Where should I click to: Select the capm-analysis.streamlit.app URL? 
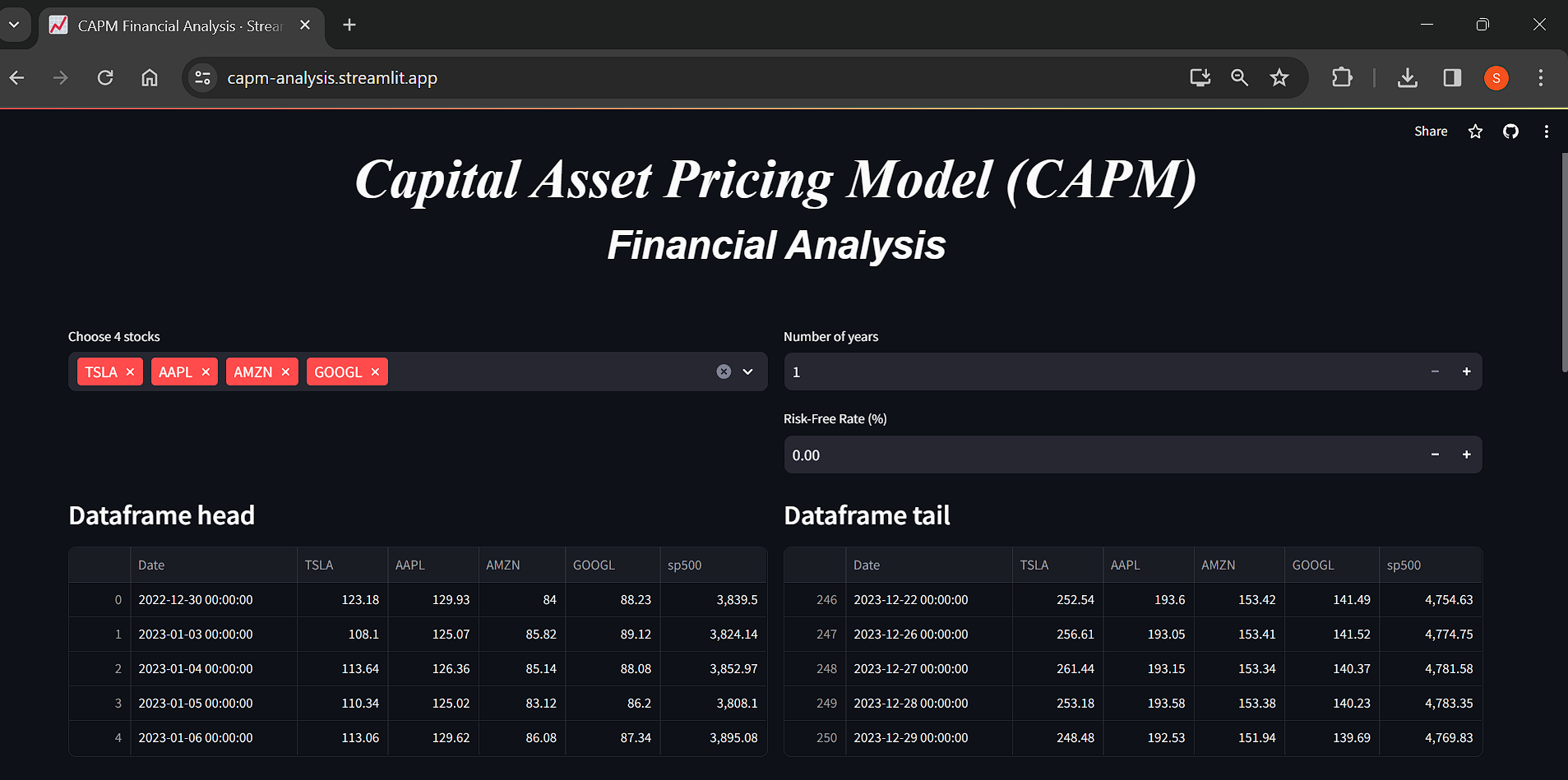coord(332,78)
